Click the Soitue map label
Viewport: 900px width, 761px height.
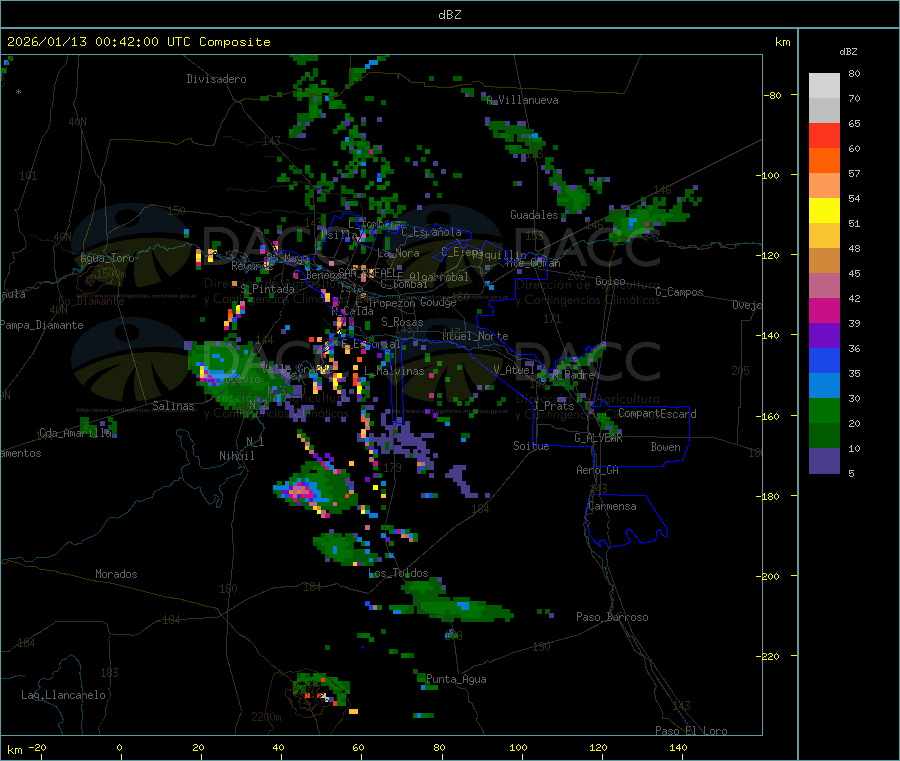pos(531,446)
